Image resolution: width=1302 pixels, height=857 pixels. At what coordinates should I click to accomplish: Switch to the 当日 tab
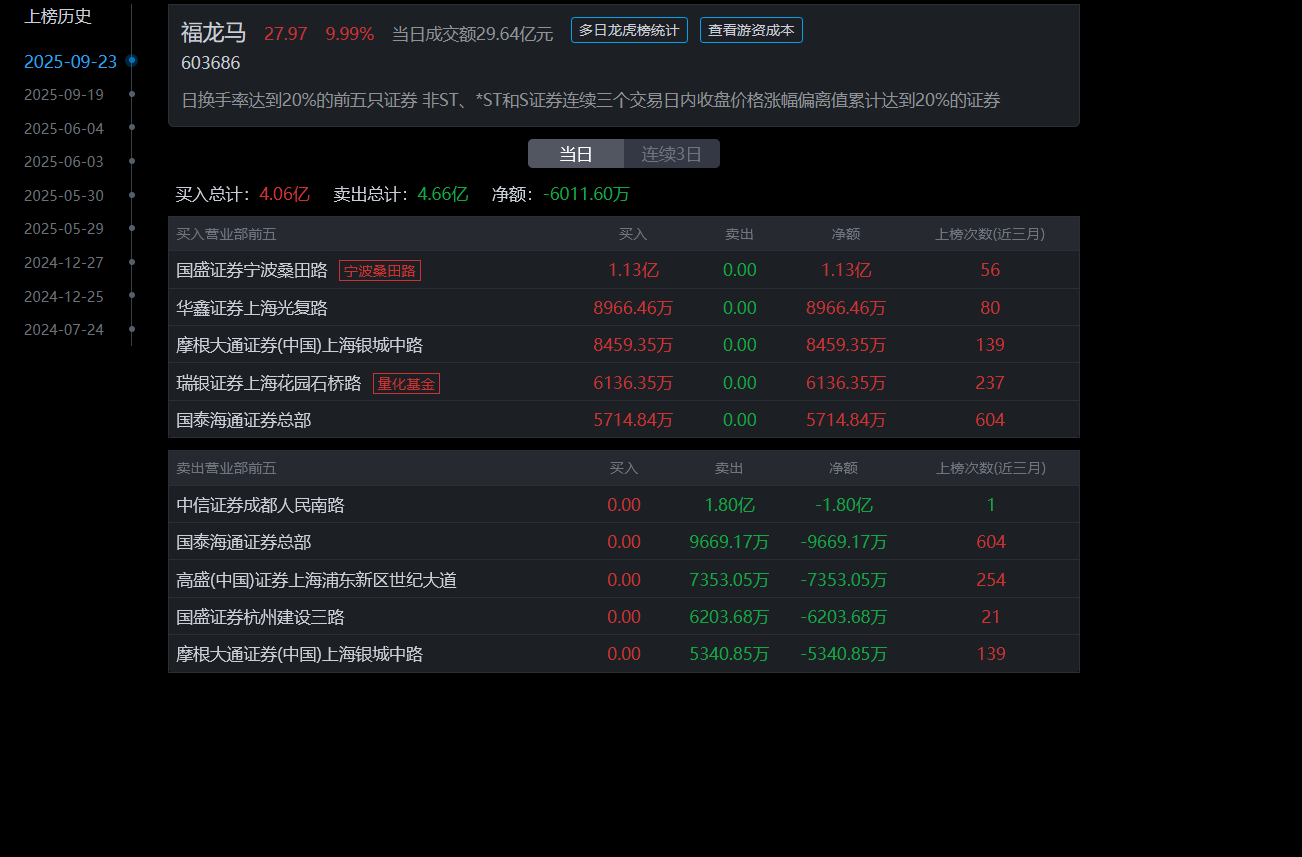576,154
